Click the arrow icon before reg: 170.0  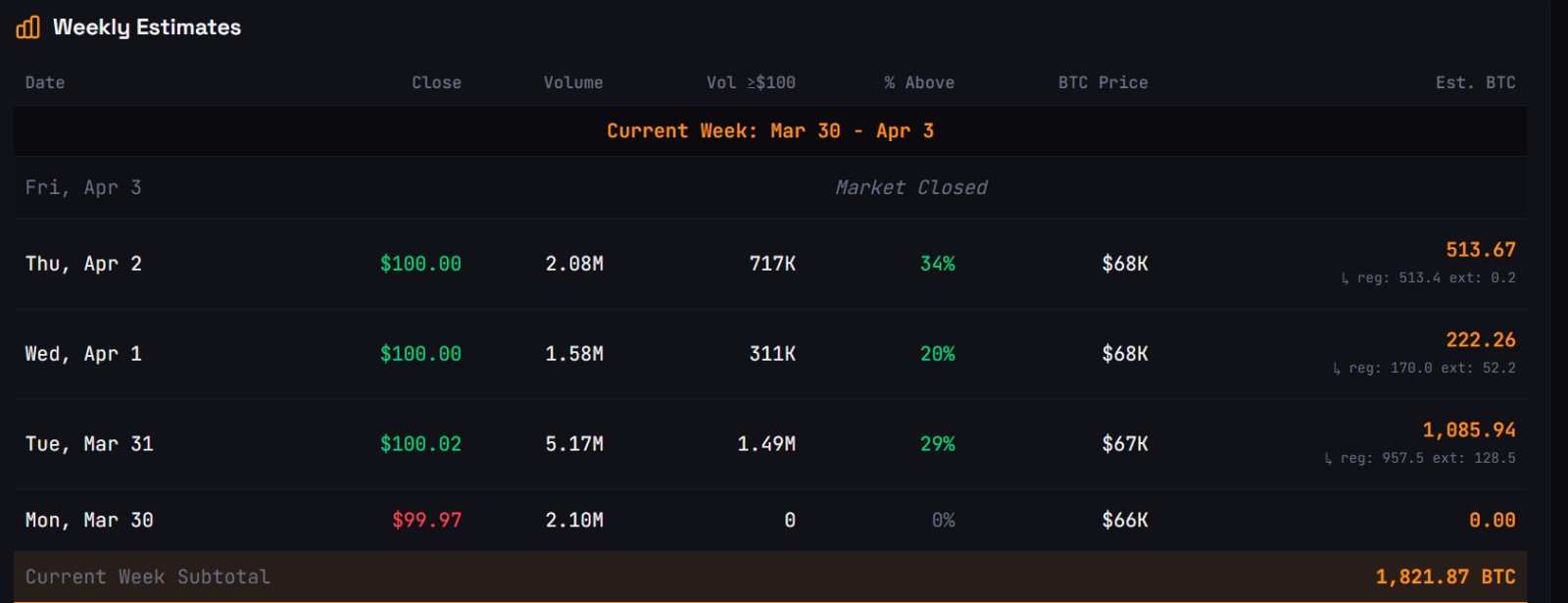click(1336, 369)
